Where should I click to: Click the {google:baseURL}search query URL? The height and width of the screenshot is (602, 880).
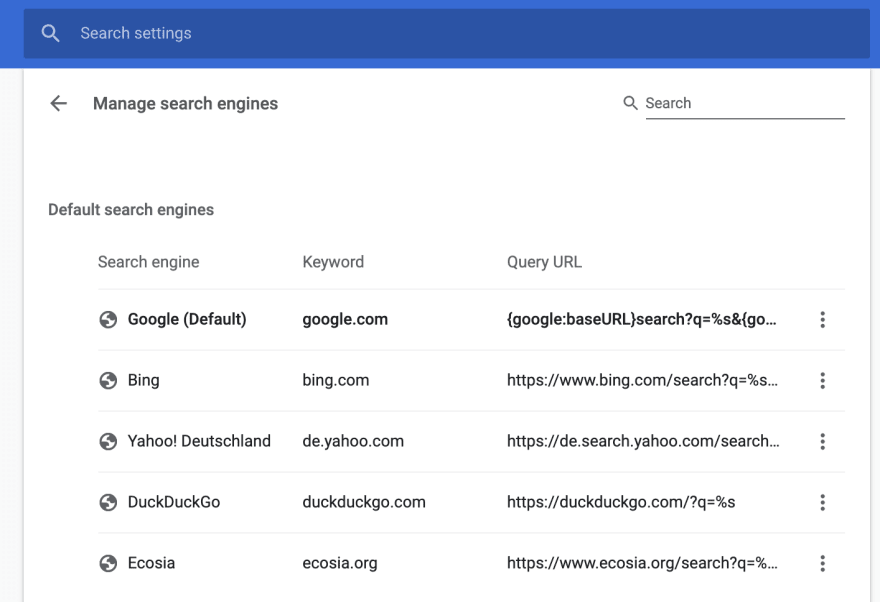point(641,320)
